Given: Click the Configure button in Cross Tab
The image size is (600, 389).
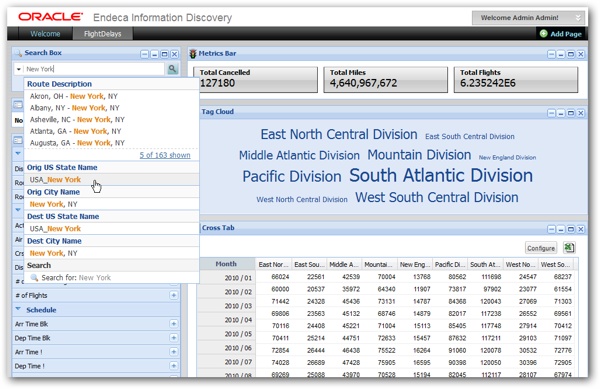Looking at the screenshot, I should click(541, 248).
